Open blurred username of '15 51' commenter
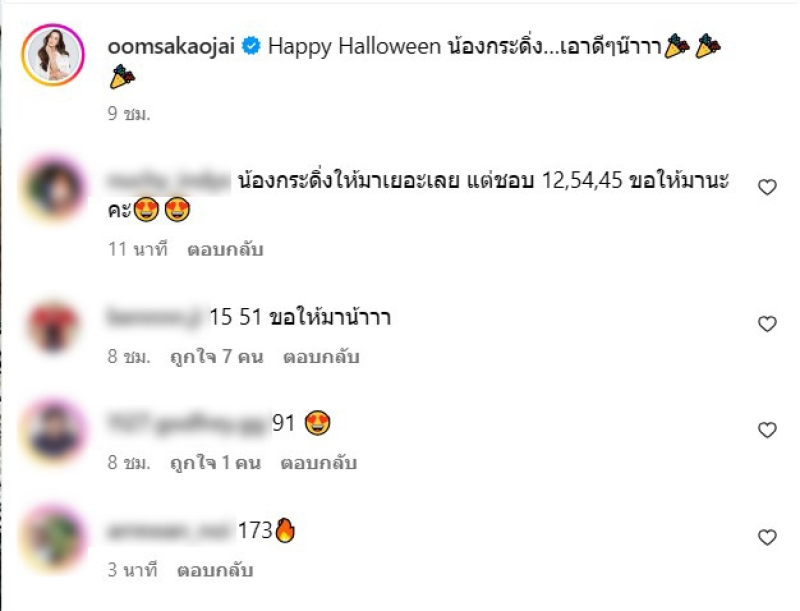The image size is (800, 611). [155, 317]
